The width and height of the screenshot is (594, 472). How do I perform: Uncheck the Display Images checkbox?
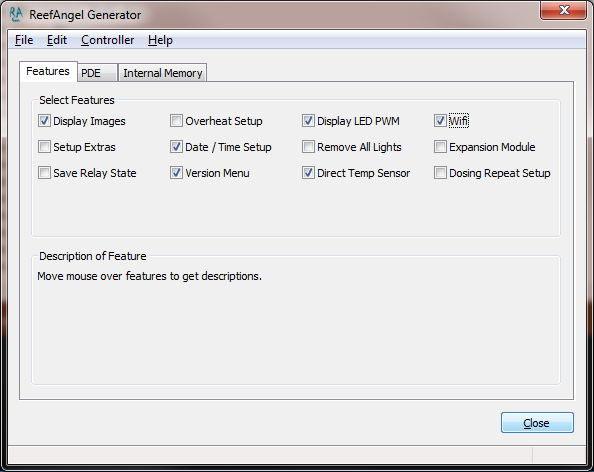point(44,121)
